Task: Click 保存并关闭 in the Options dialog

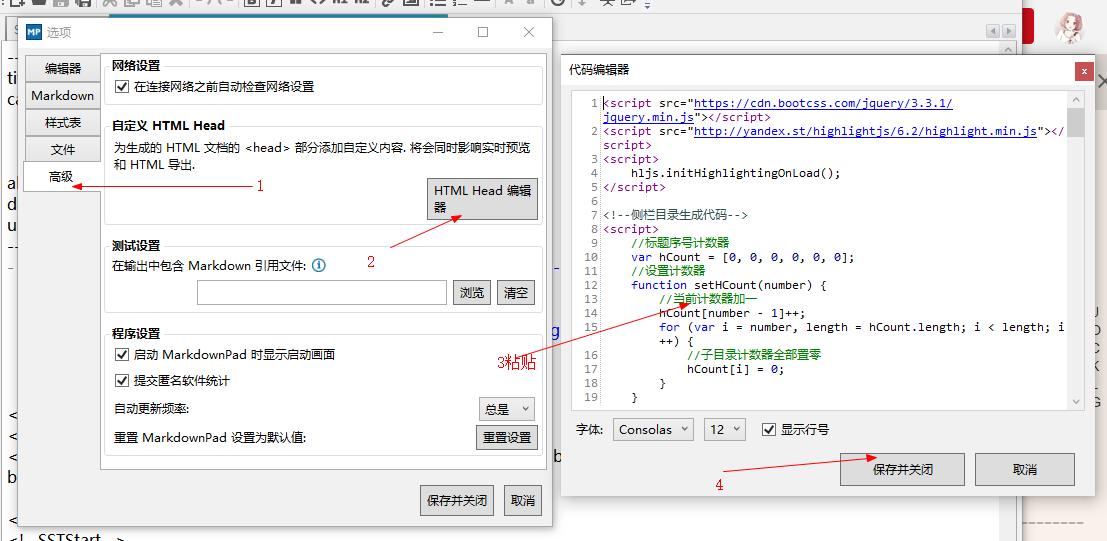Action: pos(457,501)
